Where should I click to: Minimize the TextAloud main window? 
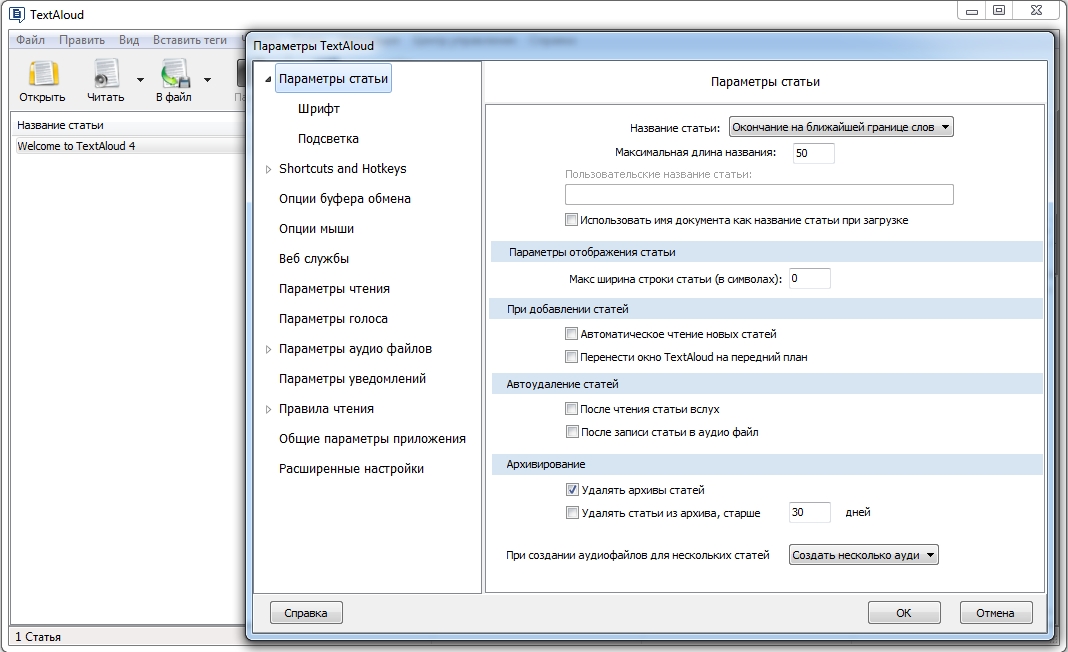971,10
